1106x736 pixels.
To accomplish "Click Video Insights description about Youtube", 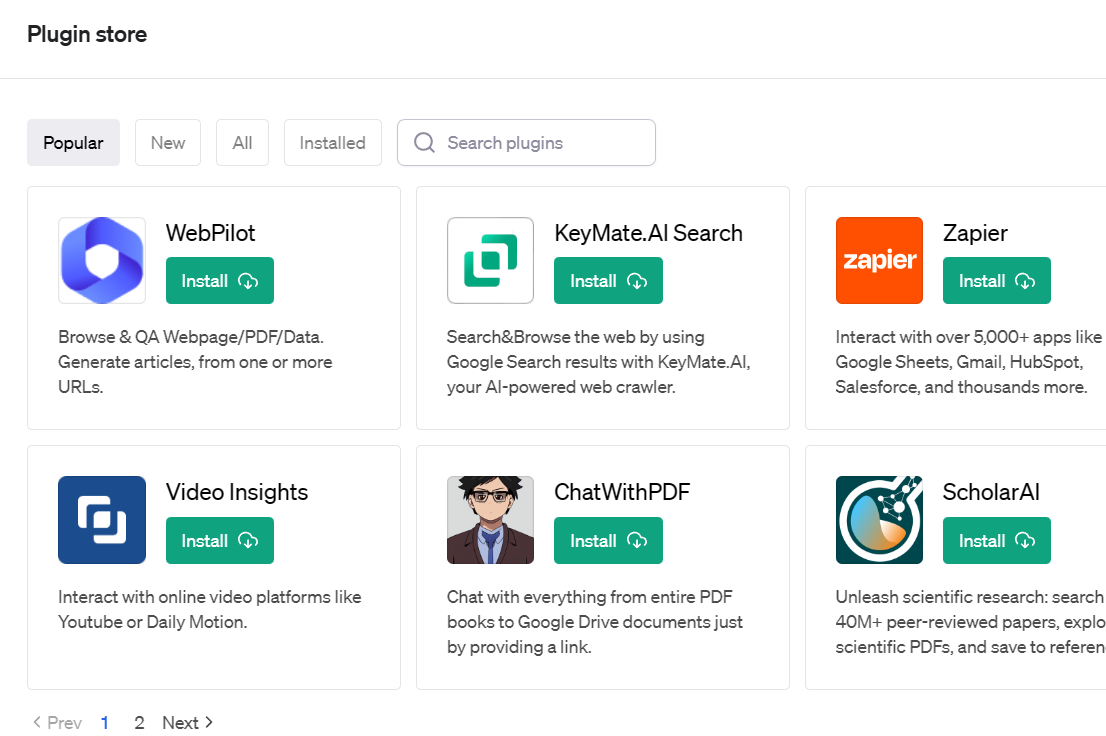I will pos(209,610).
